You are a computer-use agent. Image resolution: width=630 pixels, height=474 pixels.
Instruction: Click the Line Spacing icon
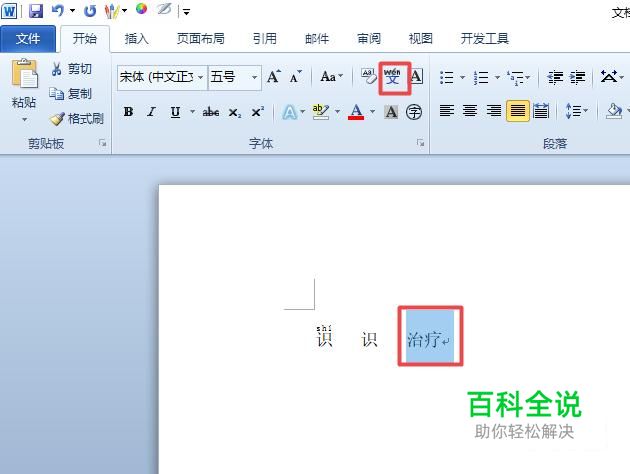pyautogui.click(x=573, y=110)
